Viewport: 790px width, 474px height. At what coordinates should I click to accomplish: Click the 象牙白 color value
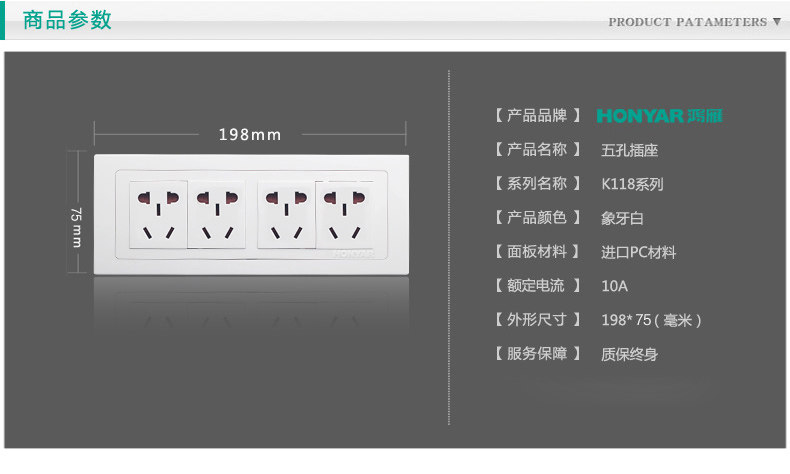[622, 218]
